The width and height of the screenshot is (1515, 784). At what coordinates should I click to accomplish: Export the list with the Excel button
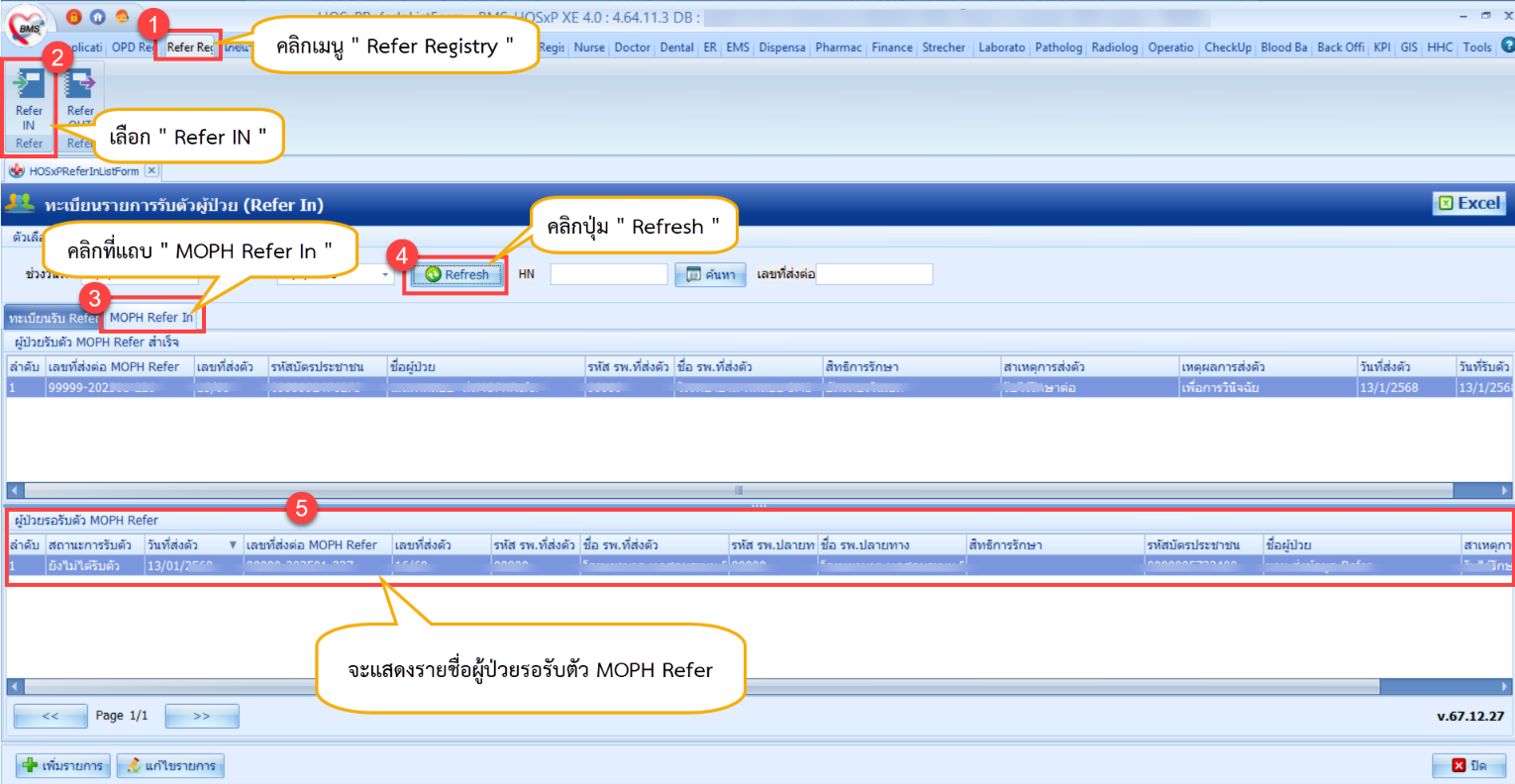[1469, 203]
